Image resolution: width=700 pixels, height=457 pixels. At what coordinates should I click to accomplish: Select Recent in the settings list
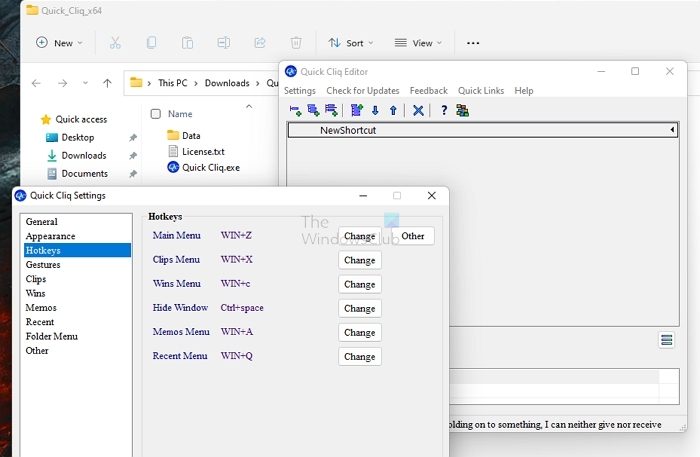77,322
